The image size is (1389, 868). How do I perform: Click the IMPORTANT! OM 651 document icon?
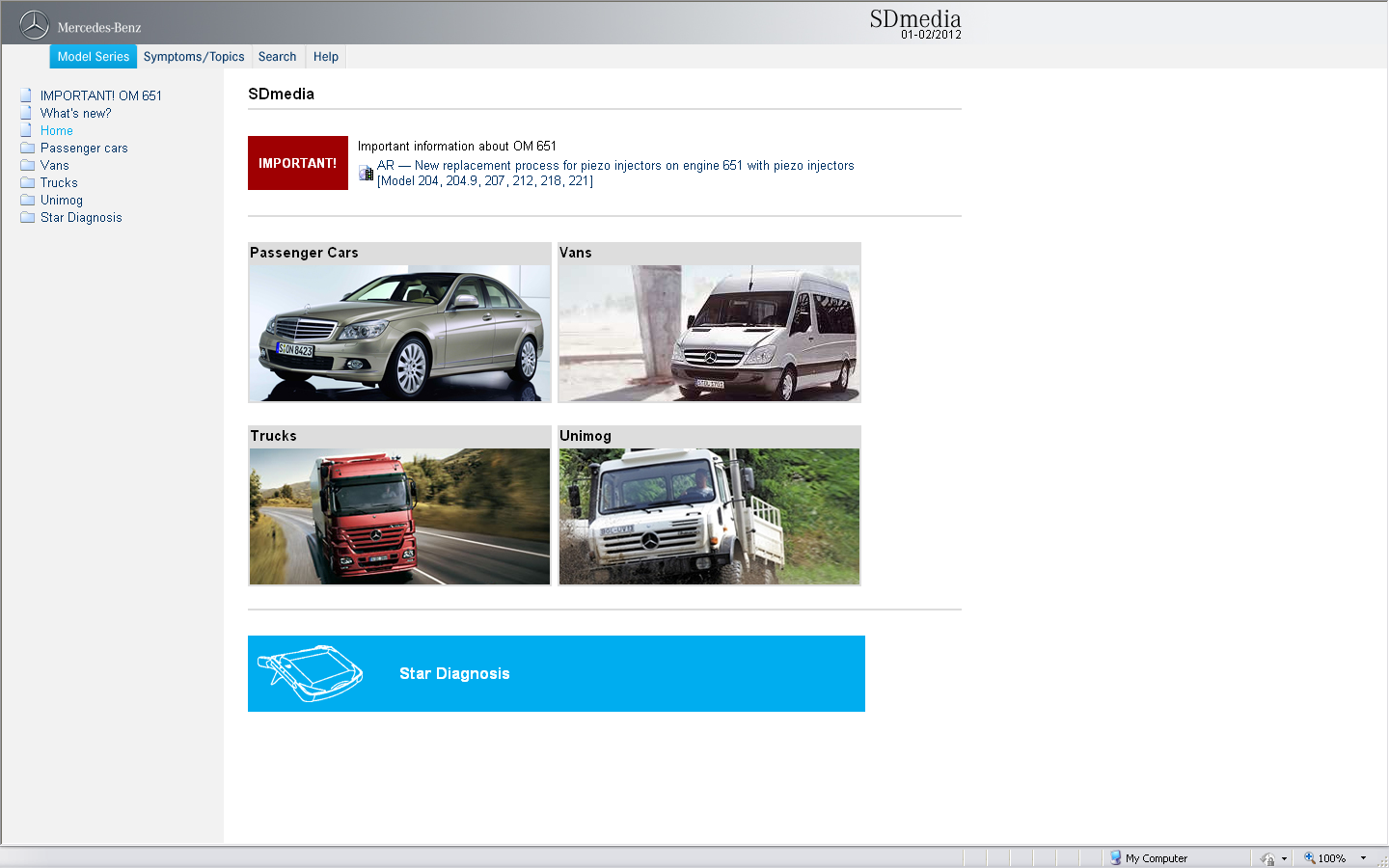tap(26, 95)
